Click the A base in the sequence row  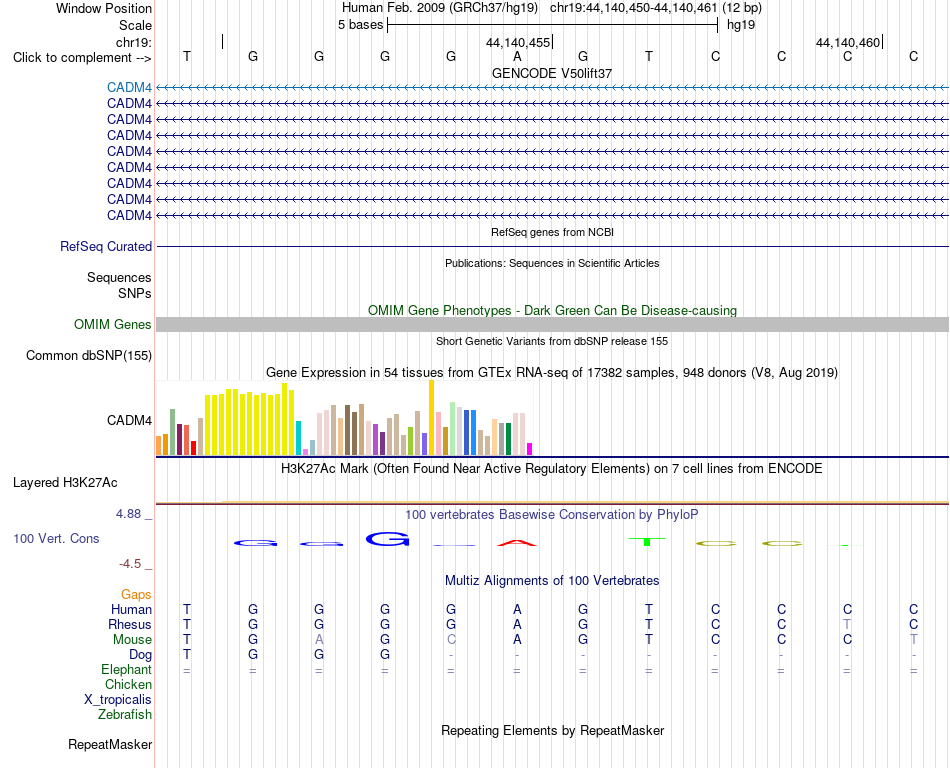517,56
